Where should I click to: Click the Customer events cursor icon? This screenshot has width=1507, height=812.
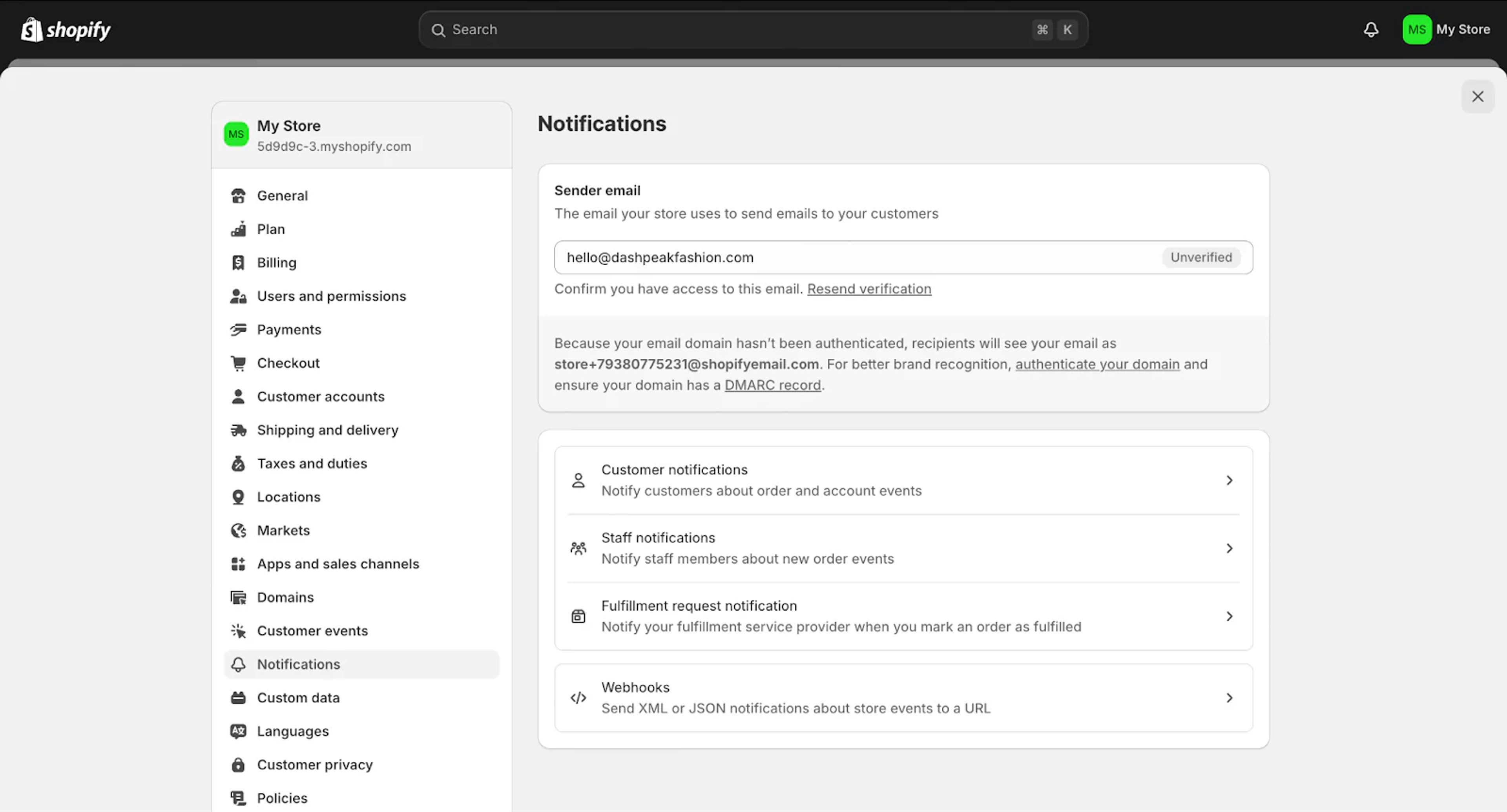(x=238, y=631)
